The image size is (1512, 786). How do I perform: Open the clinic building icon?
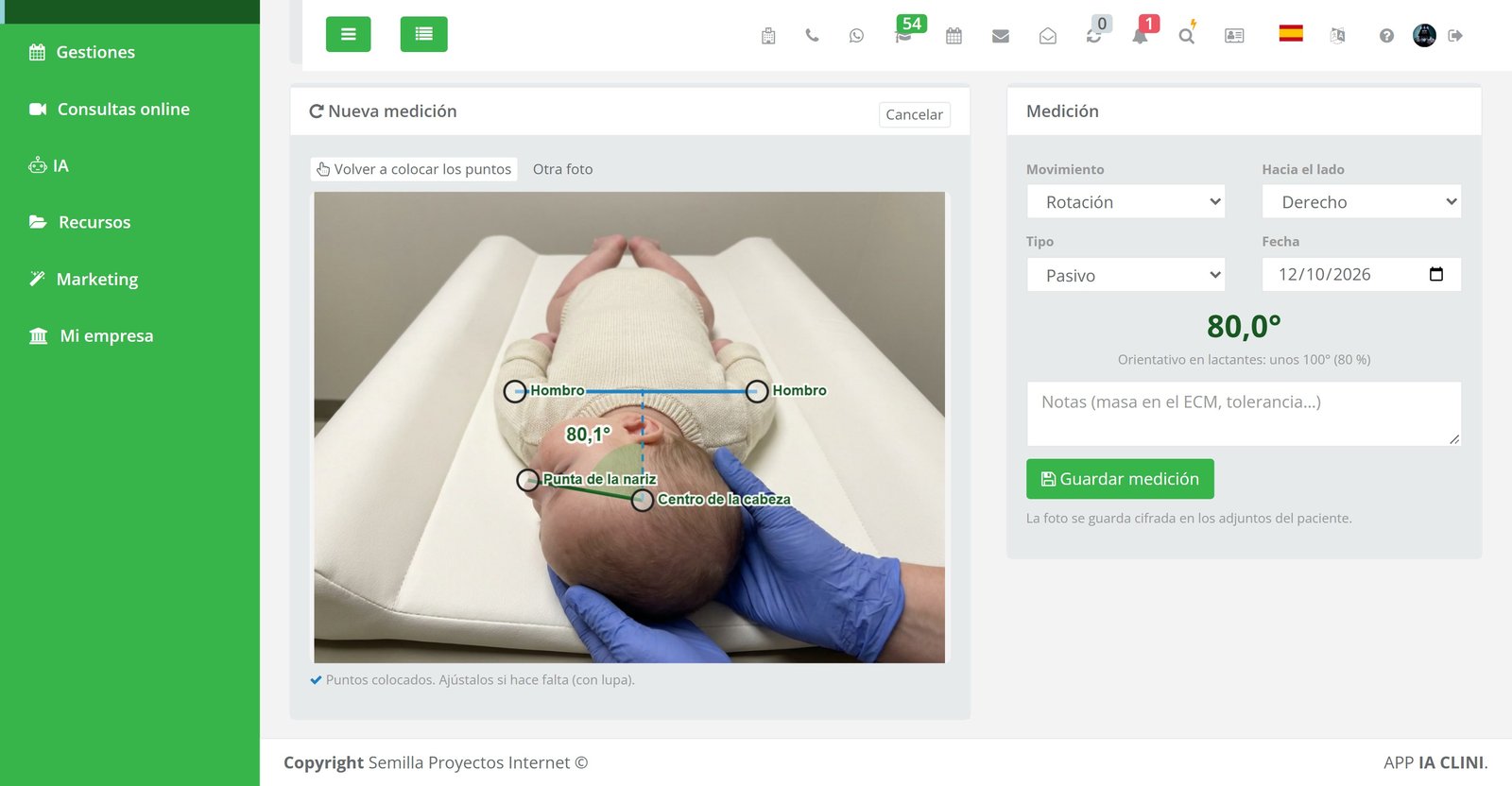[x=768, y=36]
